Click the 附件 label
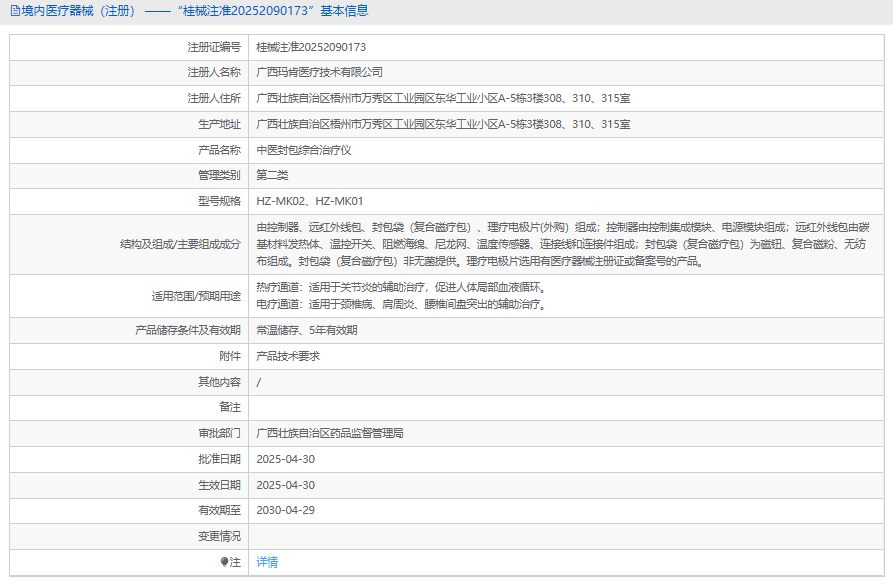 click(230, 356)
